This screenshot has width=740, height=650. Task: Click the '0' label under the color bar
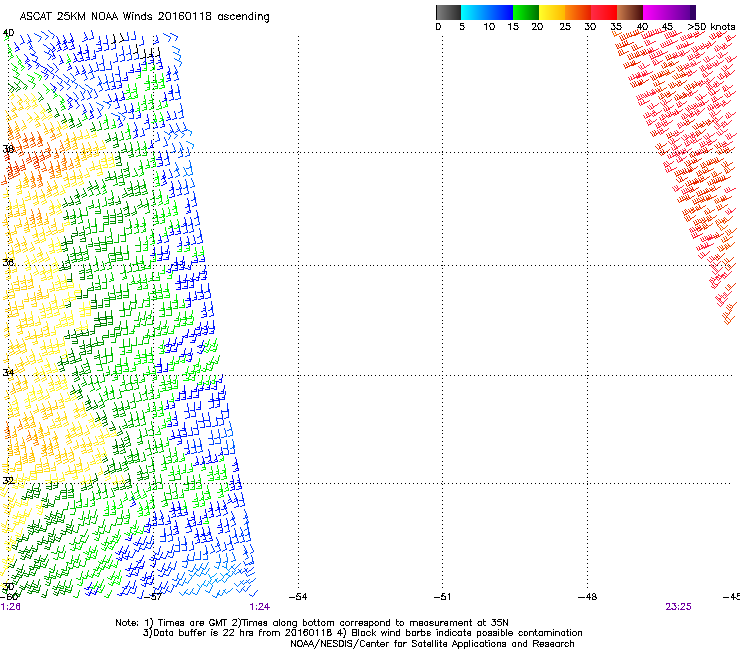point(438,27)
